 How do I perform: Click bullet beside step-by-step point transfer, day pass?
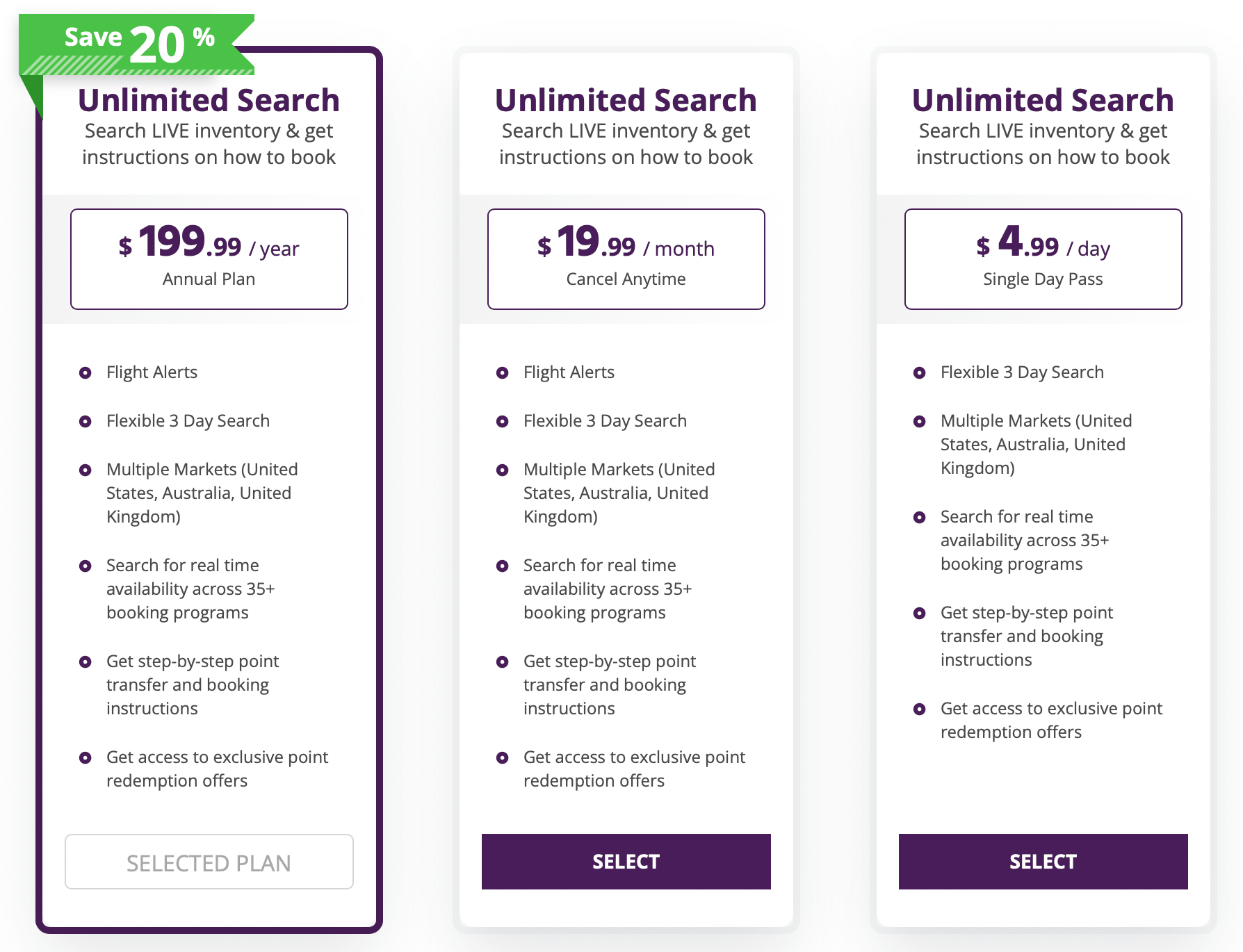(x=920, y=614)
